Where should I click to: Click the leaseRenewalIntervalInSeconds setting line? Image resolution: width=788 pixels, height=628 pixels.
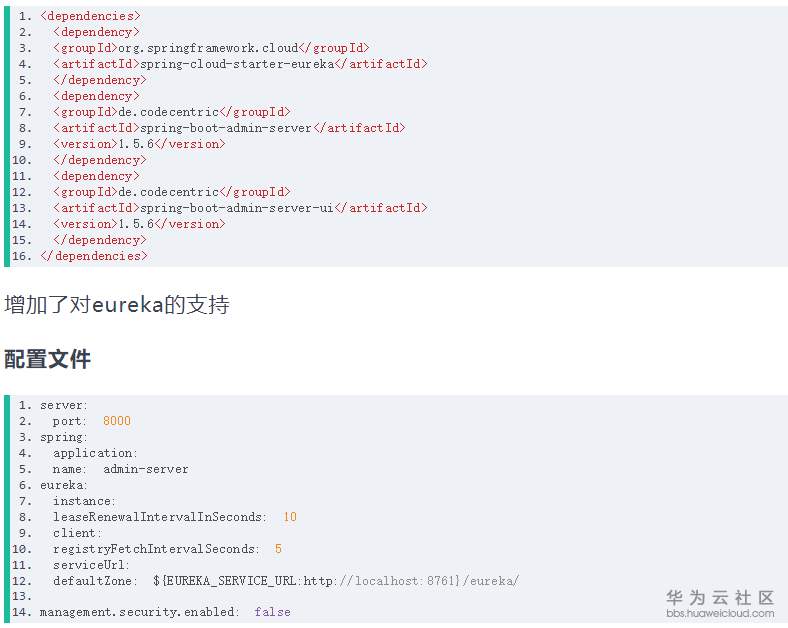(x=174, y=517)
